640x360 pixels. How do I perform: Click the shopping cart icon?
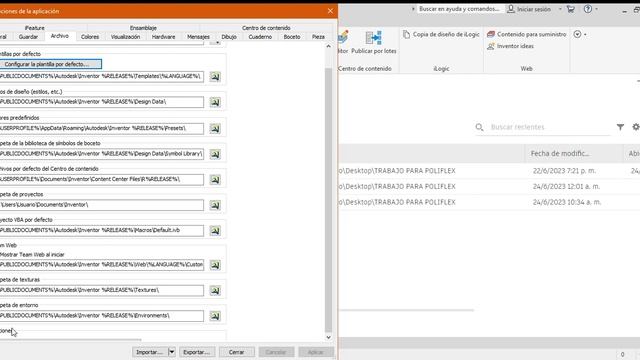(x=571, y=9)
